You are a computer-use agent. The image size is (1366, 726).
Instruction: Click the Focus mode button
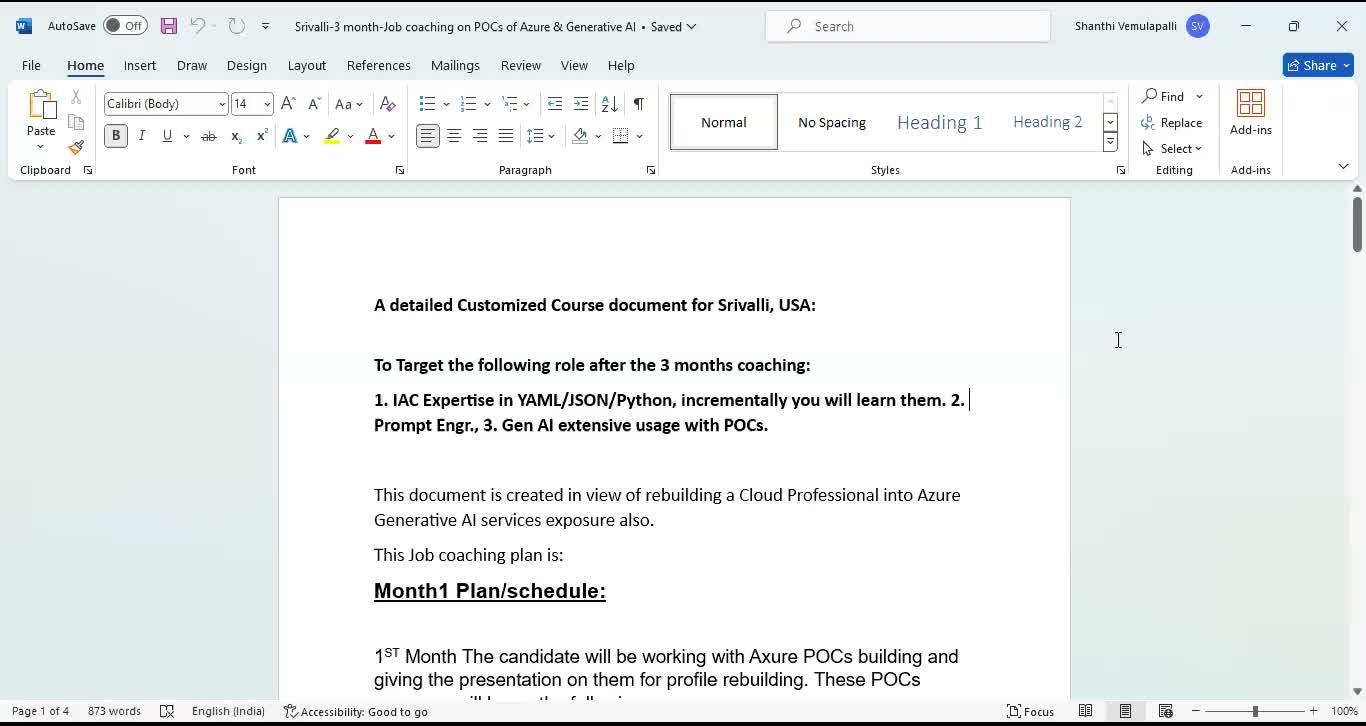point(1030,711)
